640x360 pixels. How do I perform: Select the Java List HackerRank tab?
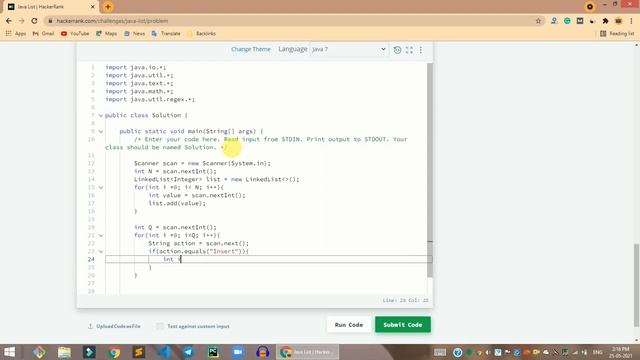[50, 7]
